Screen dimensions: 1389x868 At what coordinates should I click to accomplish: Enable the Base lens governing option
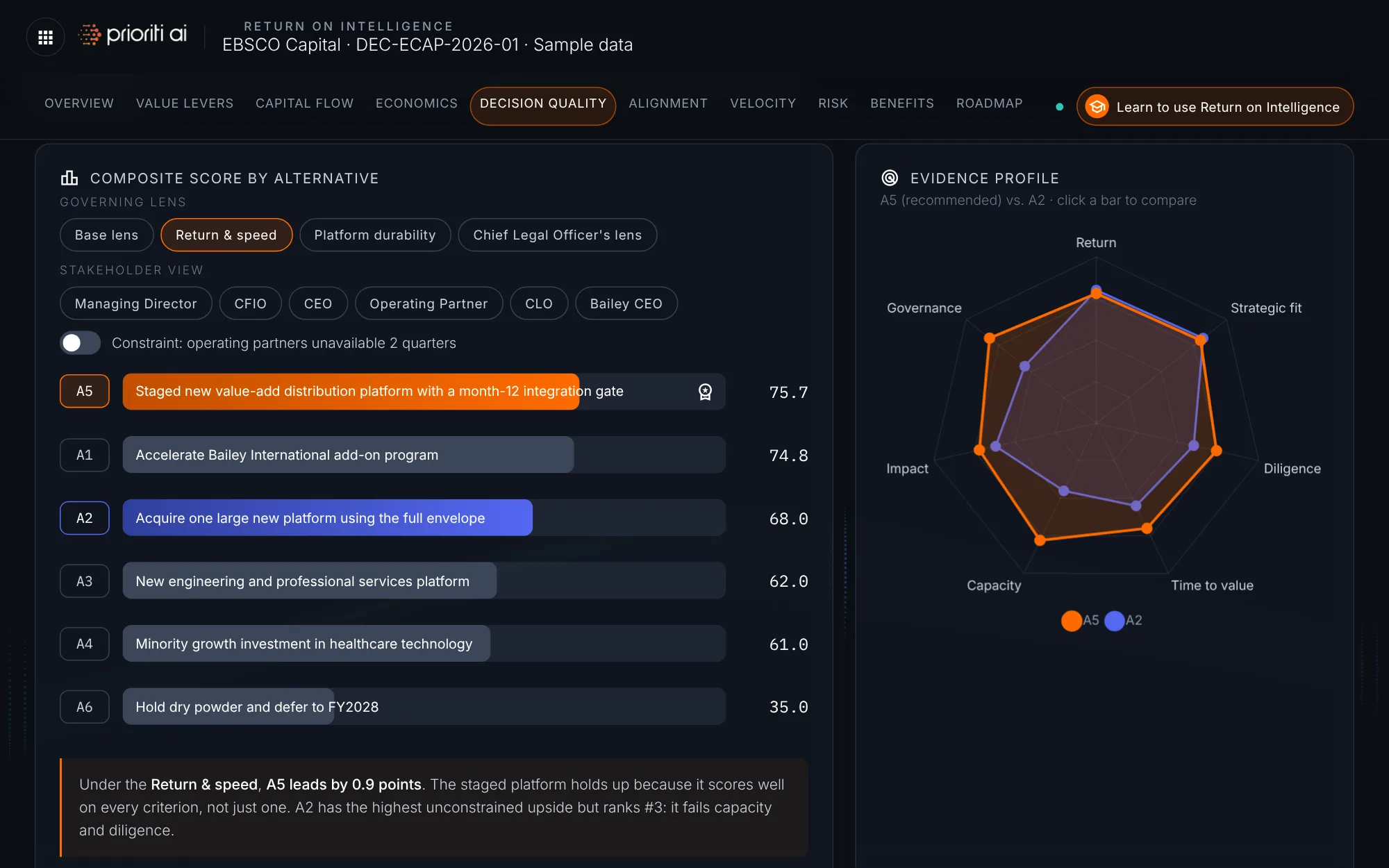(106, 235)
